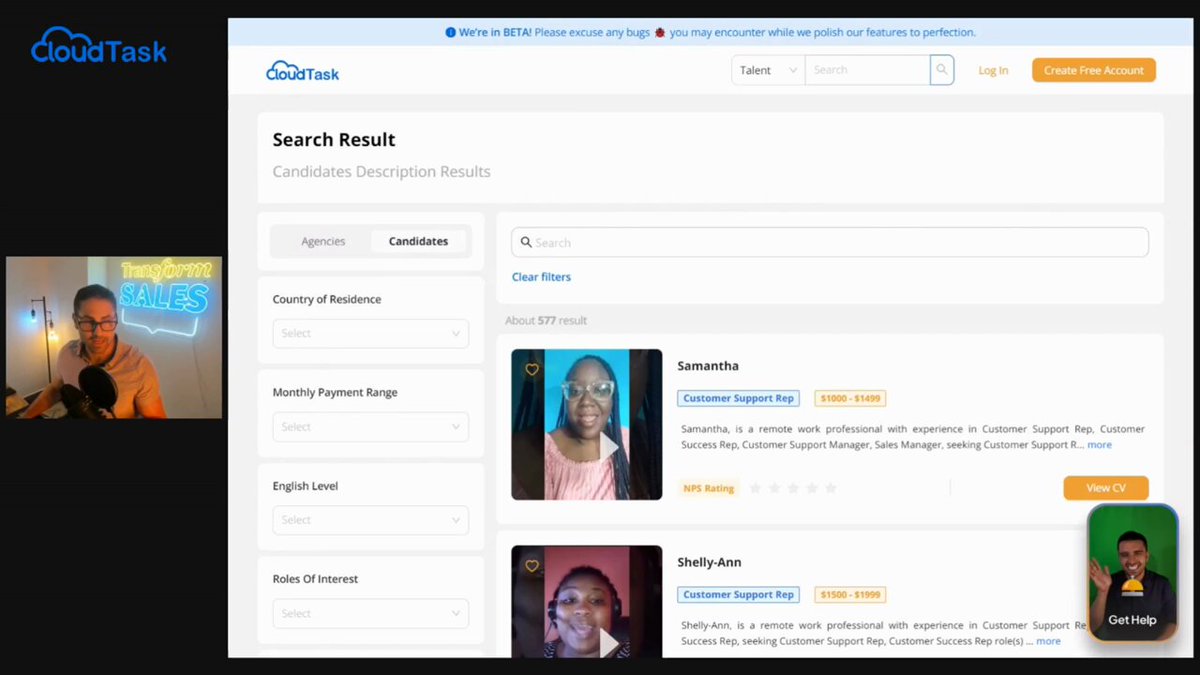The height and width of the screenshot is (675, 1200).
Task: Click Create Free Account button
Action: [x=1094, y=70]
